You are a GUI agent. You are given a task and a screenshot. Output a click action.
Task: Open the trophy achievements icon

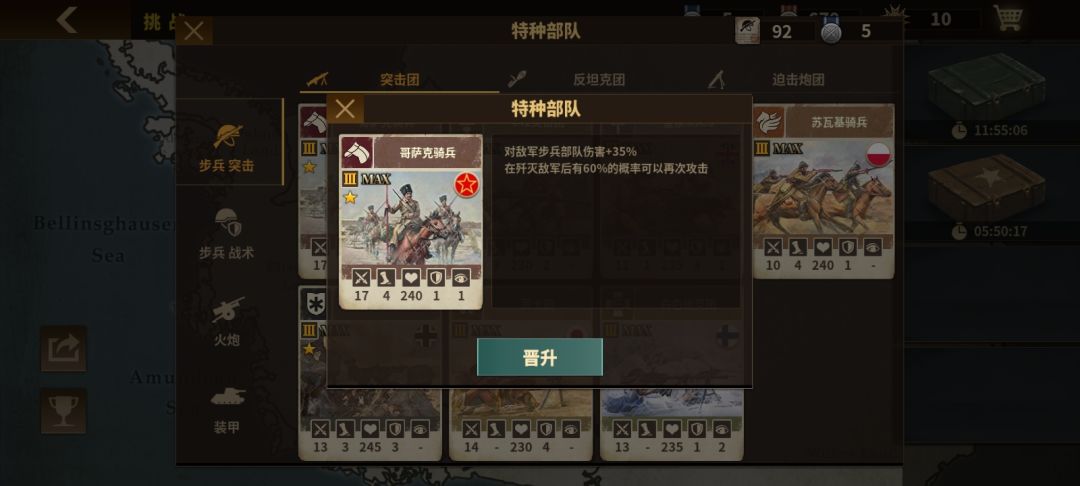(x=63, y=411)
